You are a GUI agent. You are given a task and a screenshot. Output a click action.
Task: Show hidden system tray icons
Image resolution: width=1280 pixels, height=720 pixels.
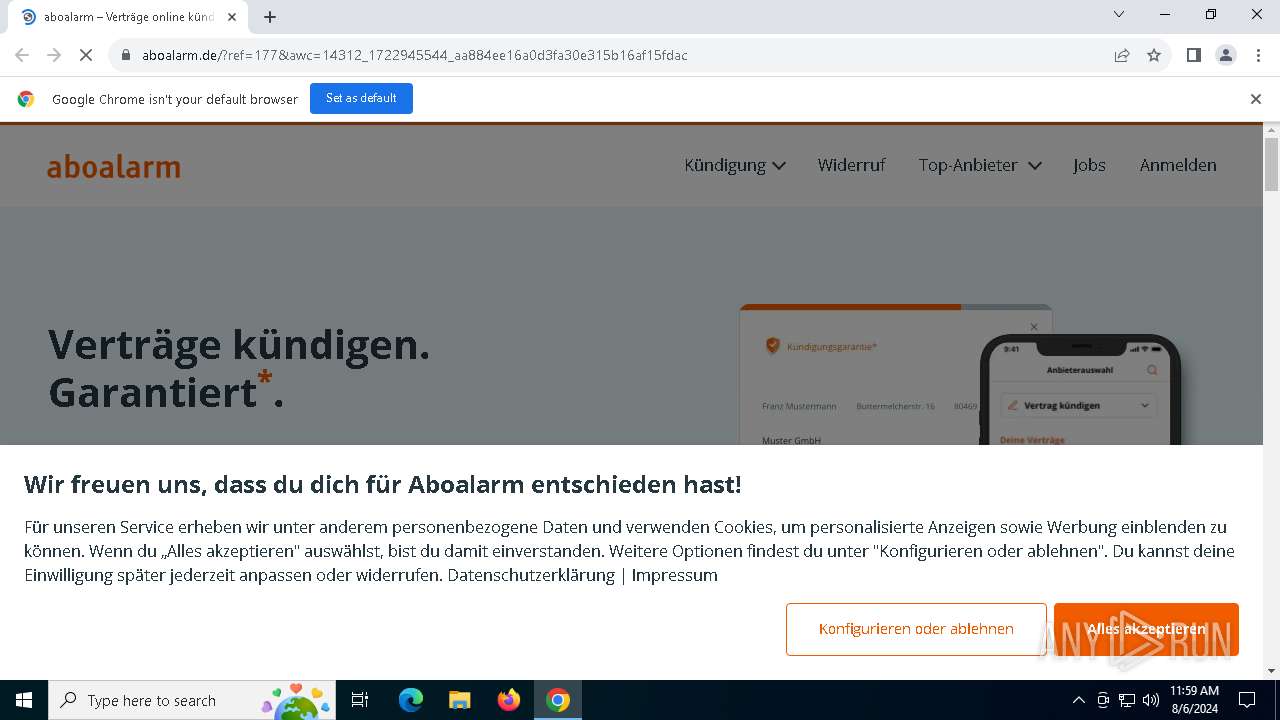point(1078,700)
